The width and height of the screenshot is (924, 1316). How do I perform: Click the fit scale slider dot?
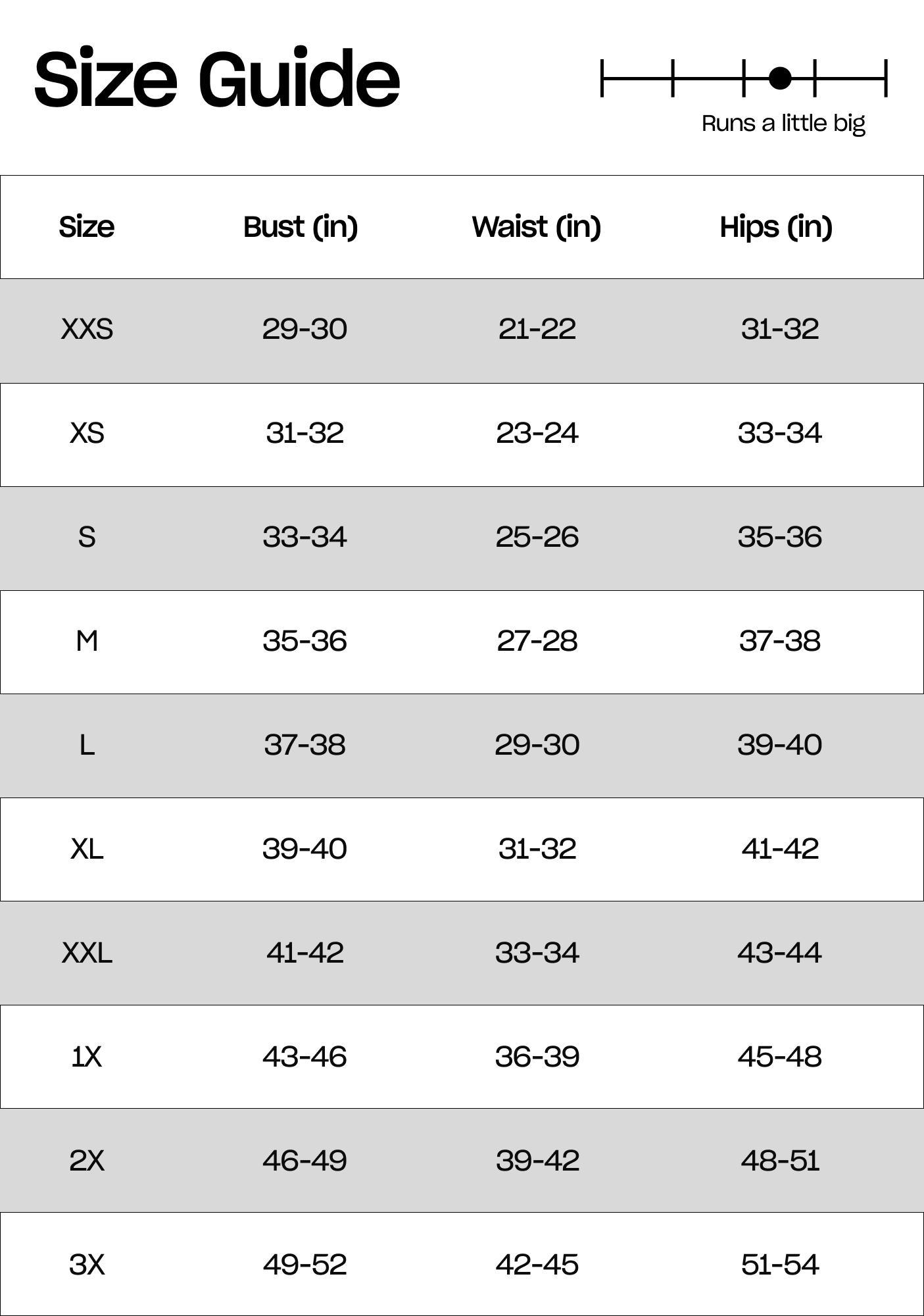point(780,78)
